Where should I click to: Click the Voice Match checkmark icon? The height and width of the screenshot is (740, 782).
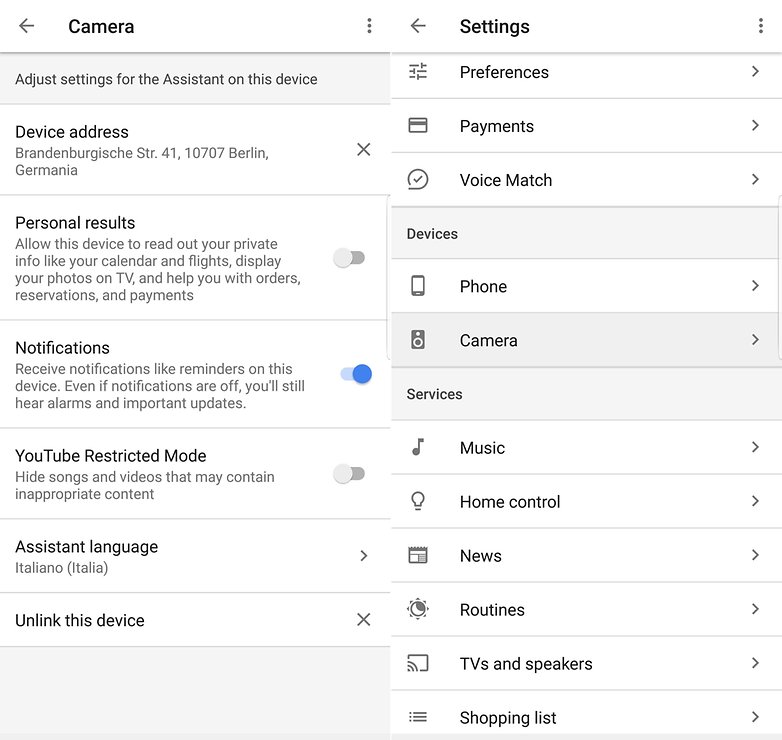coord(418,180)
